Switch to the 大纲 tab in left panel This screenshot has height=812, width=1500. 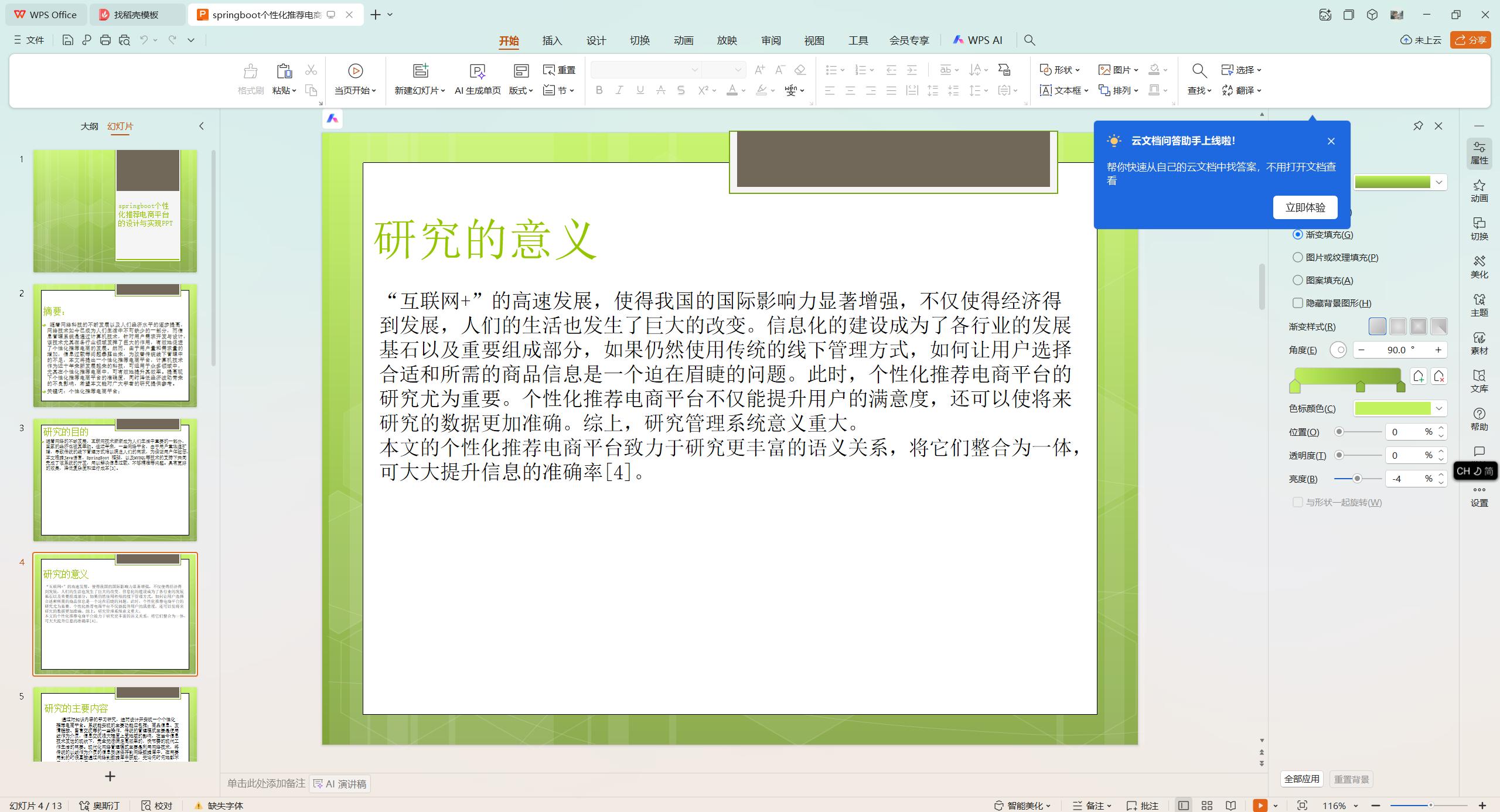[90, 126]
